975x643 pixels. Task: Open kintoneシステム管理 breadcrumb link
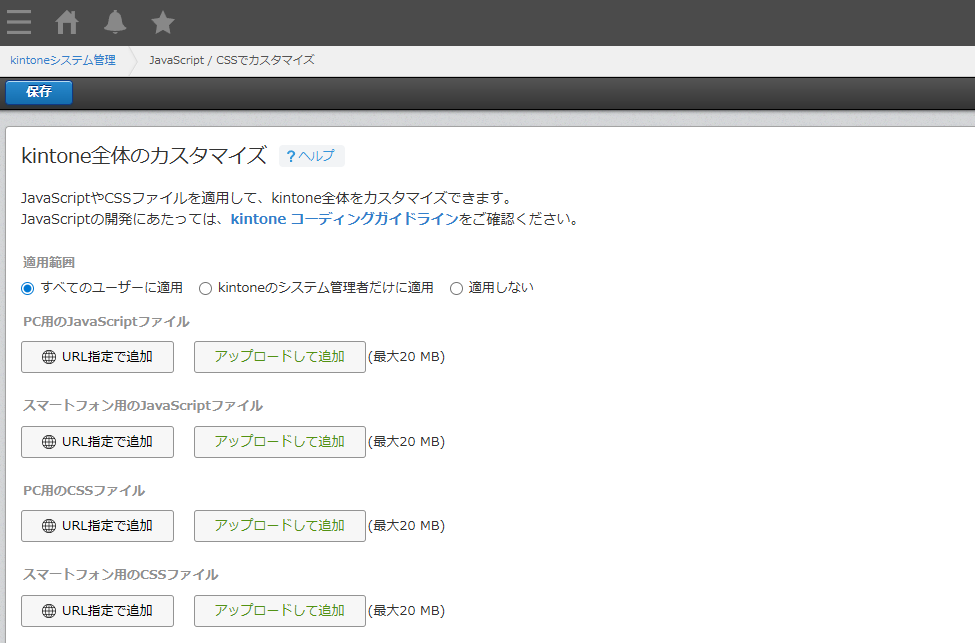pos(63,60)
